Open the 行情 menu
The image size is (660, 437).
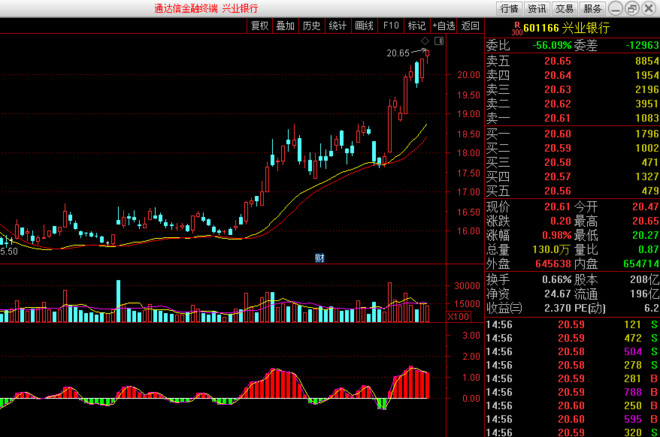pyautogui.click(x=509, y=8)
